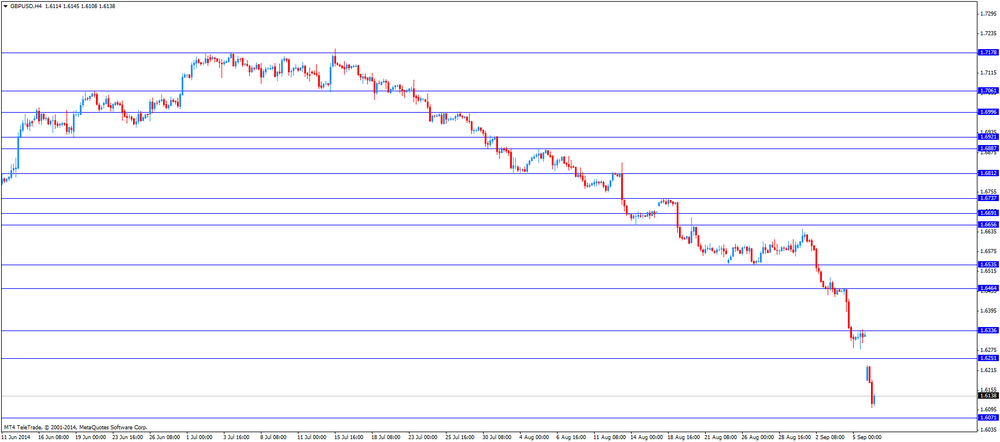Click the 1.6691 blue price label
The width and height of the screenshot is (1000, 442).
pyautogui.click(x=987, y=214)
